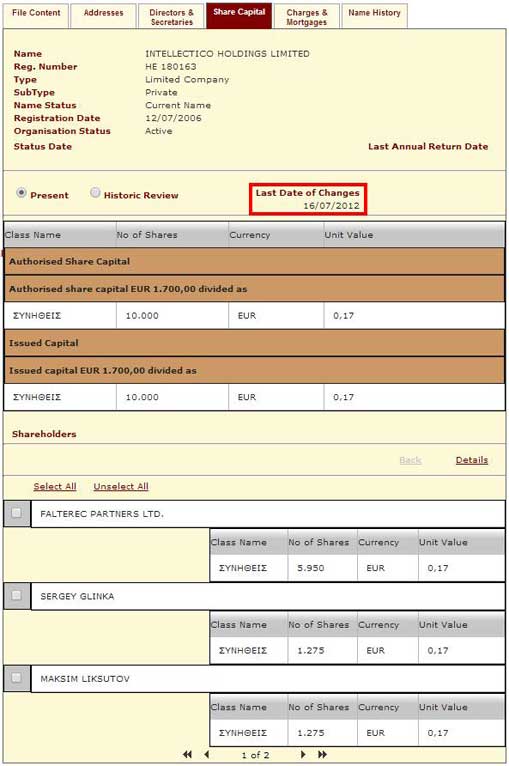Image resolution: width=509 pixels, height=766 pixels.
Task: Select the Share Capital tab
Action: [x=239, y=16]
